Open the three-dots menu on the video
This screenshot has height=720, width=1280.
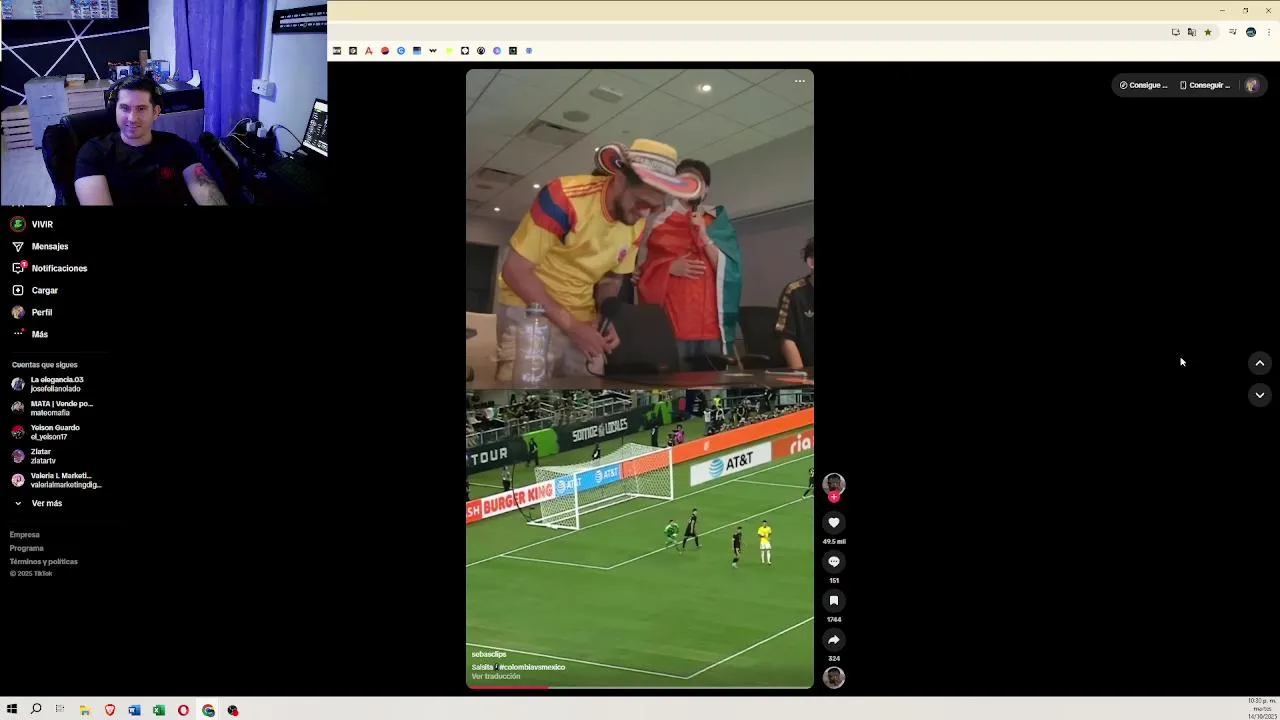(x=800, y=81)
